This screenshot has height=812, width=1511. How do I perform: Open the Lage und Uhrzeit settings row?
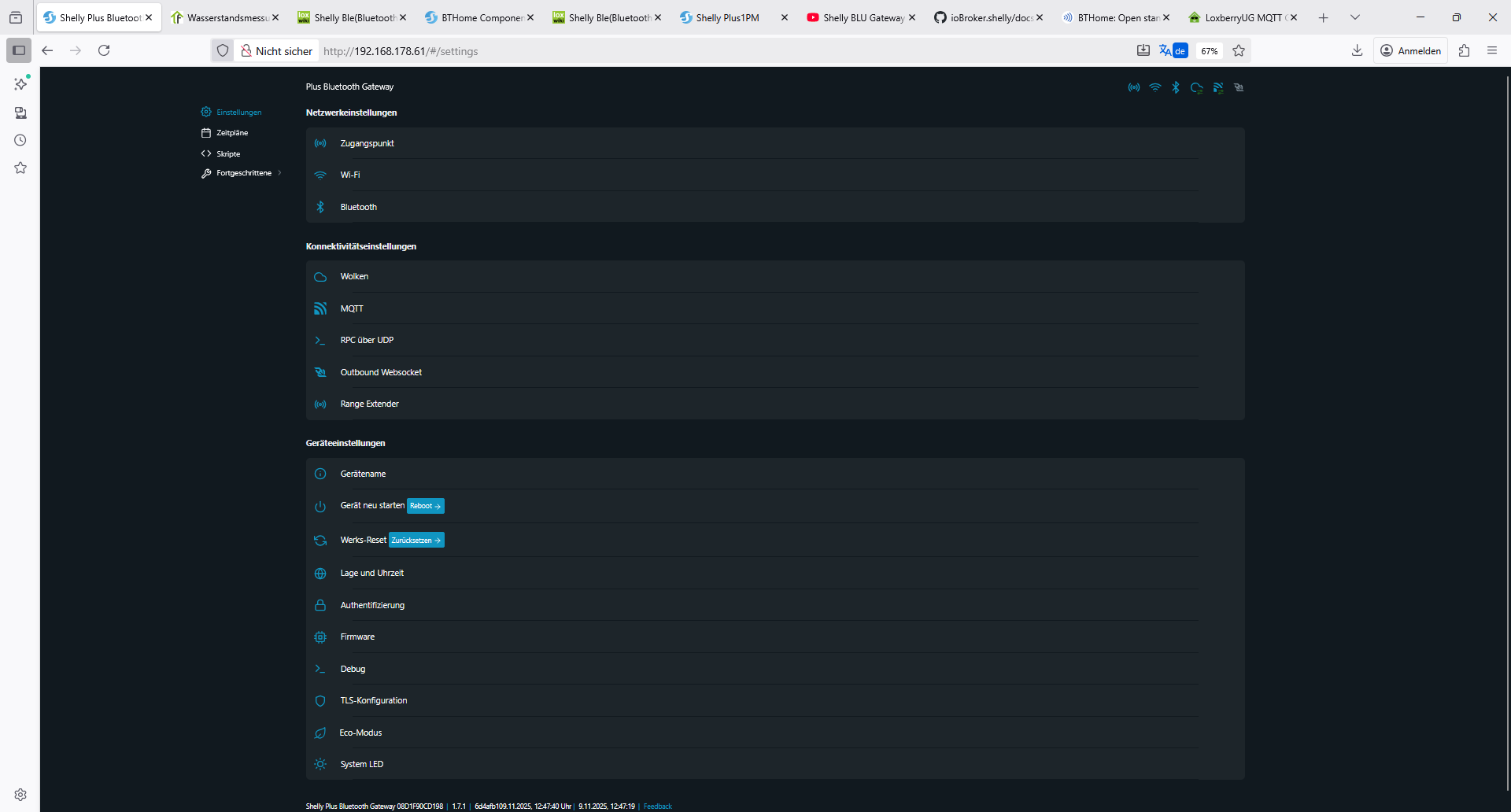(x=775, y=574)
